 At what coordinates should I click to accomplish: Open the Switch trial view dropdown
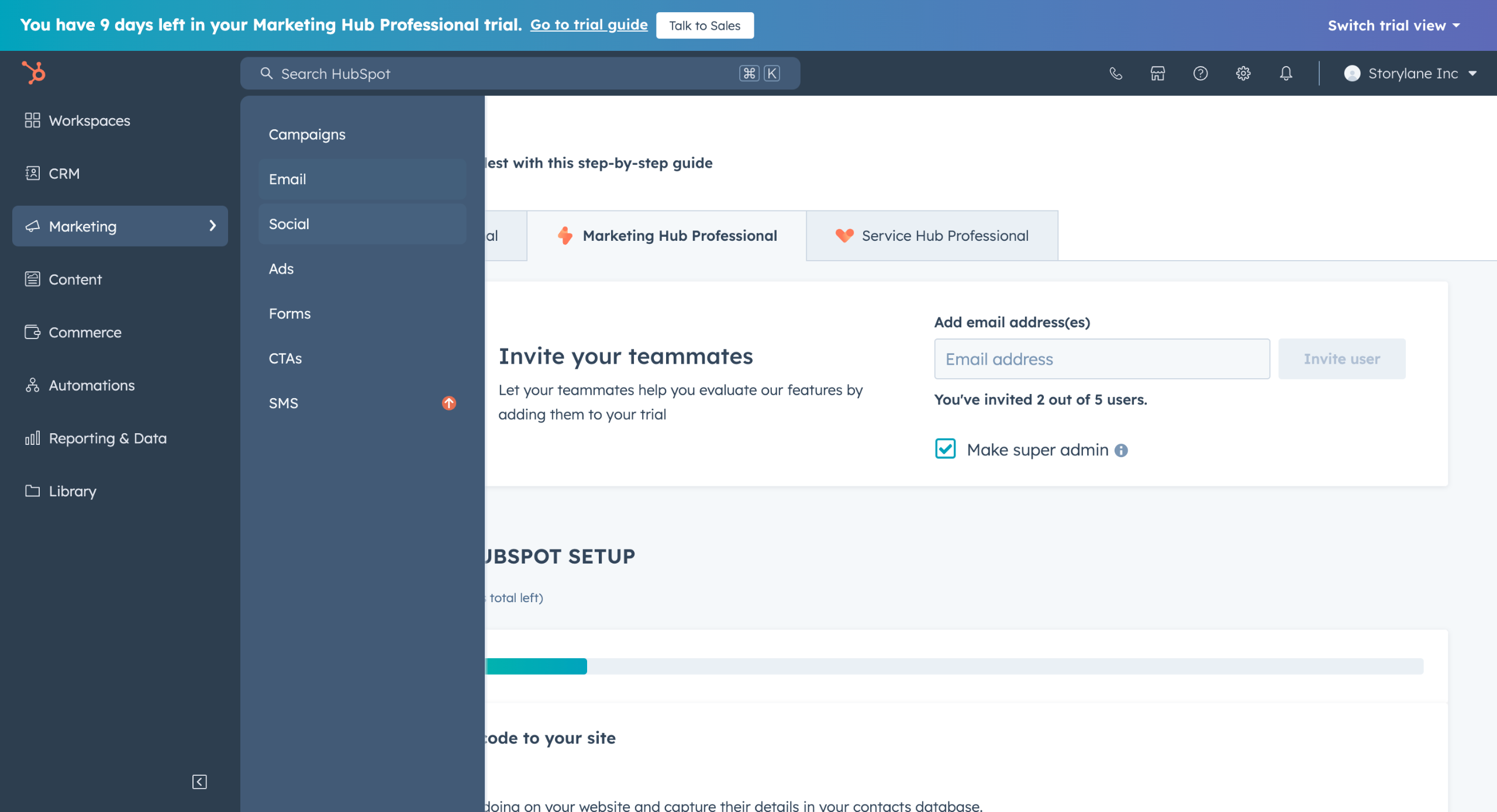pos(1394,26)
